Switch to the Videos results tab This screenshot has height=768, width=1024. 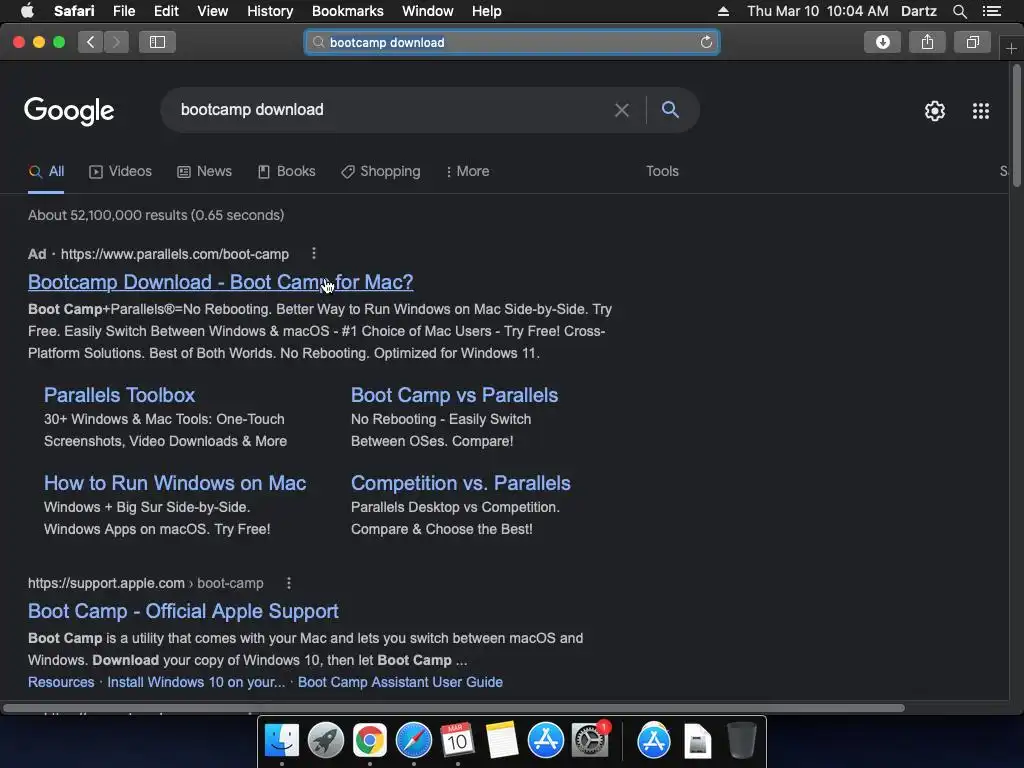[x=121, y=172]
